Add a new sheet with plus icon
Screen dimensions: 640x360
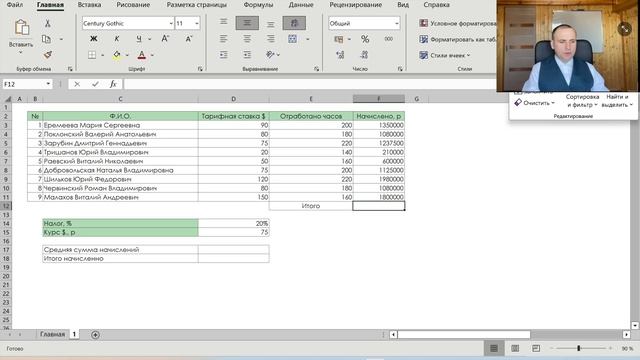coord(95,335)
